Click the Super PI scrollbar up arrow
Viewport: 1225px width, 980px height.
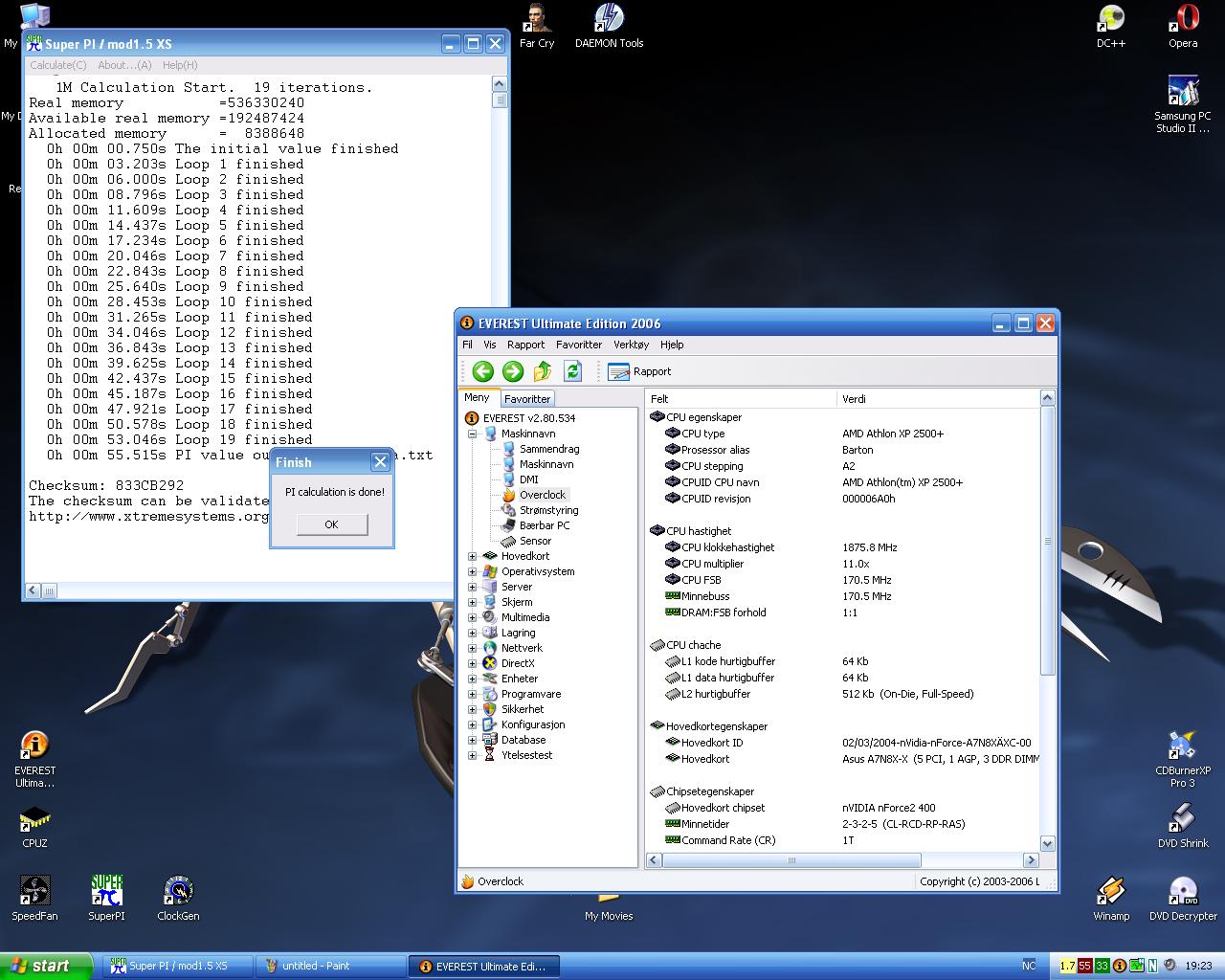click(x=500, y=83)
